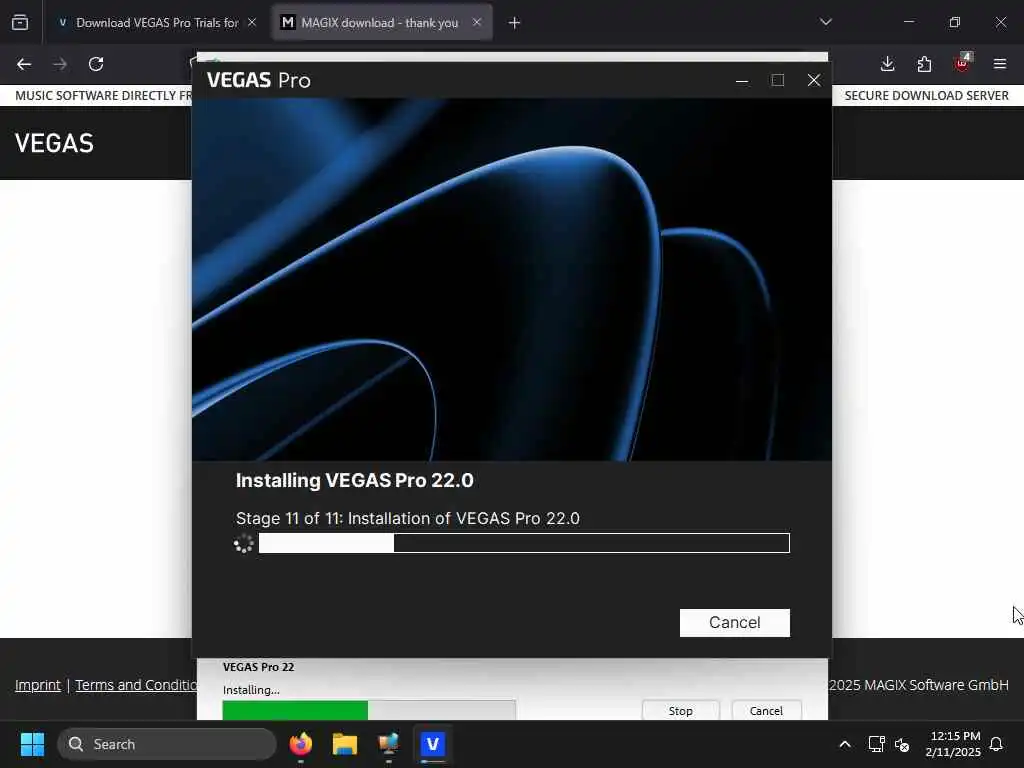The height and width of the screenshot is (768, 1024).
Task: Open the Firefox hamburger menu
Action: coord(1000,64)
